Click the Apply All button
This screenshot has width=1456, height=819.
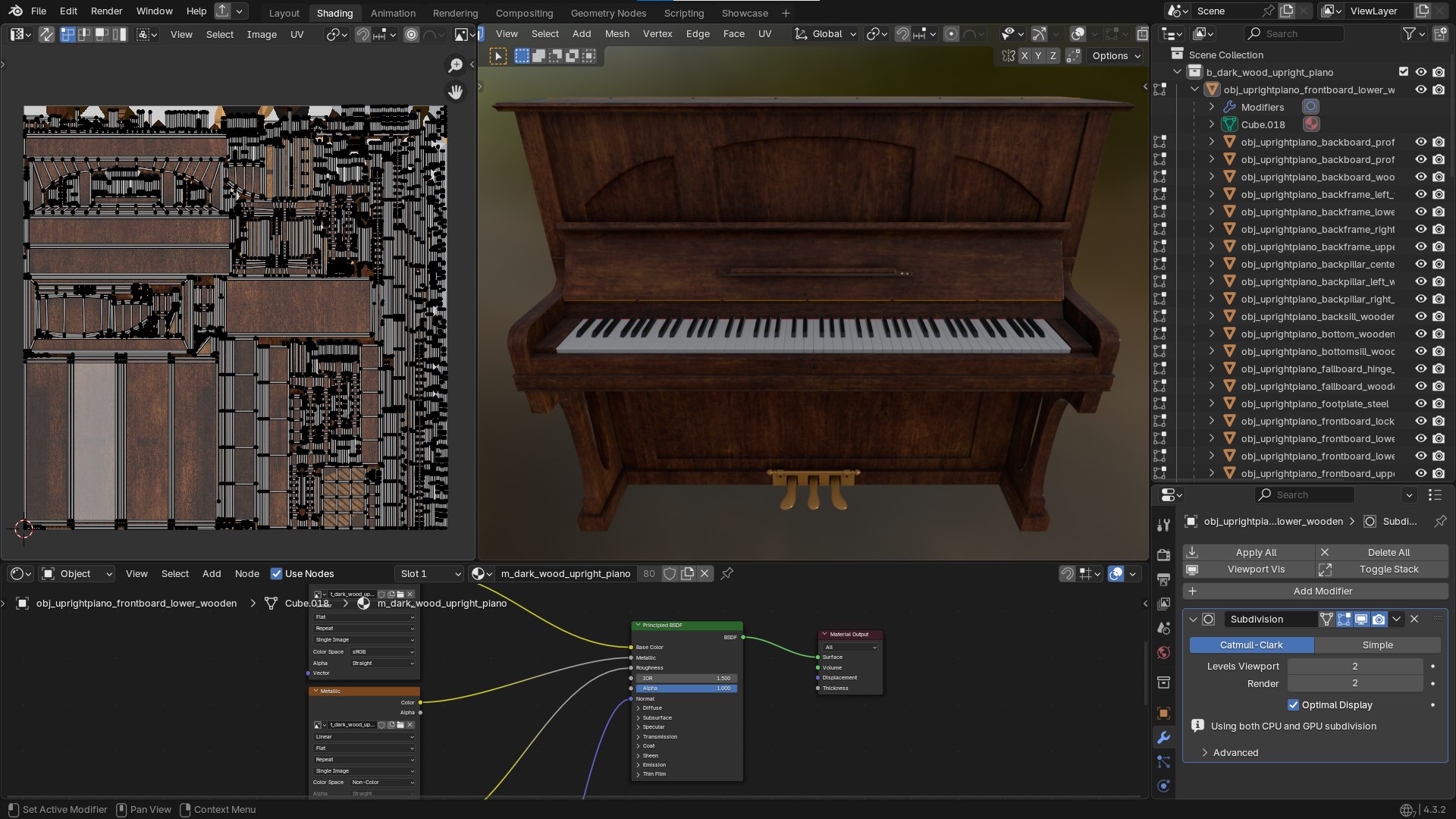pos(1249,552)
